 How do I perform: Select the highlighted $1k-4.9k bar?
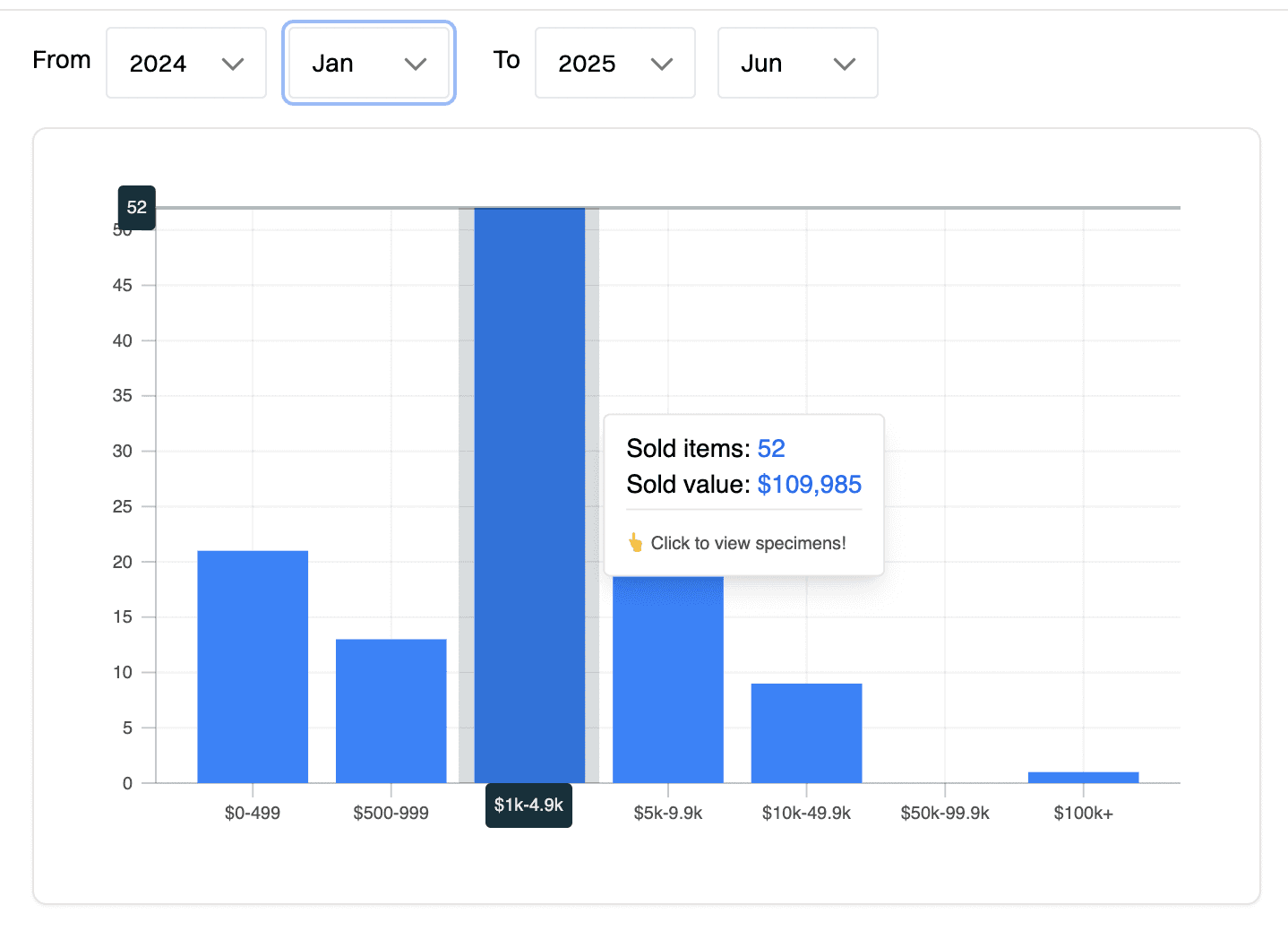coord(528,493)
